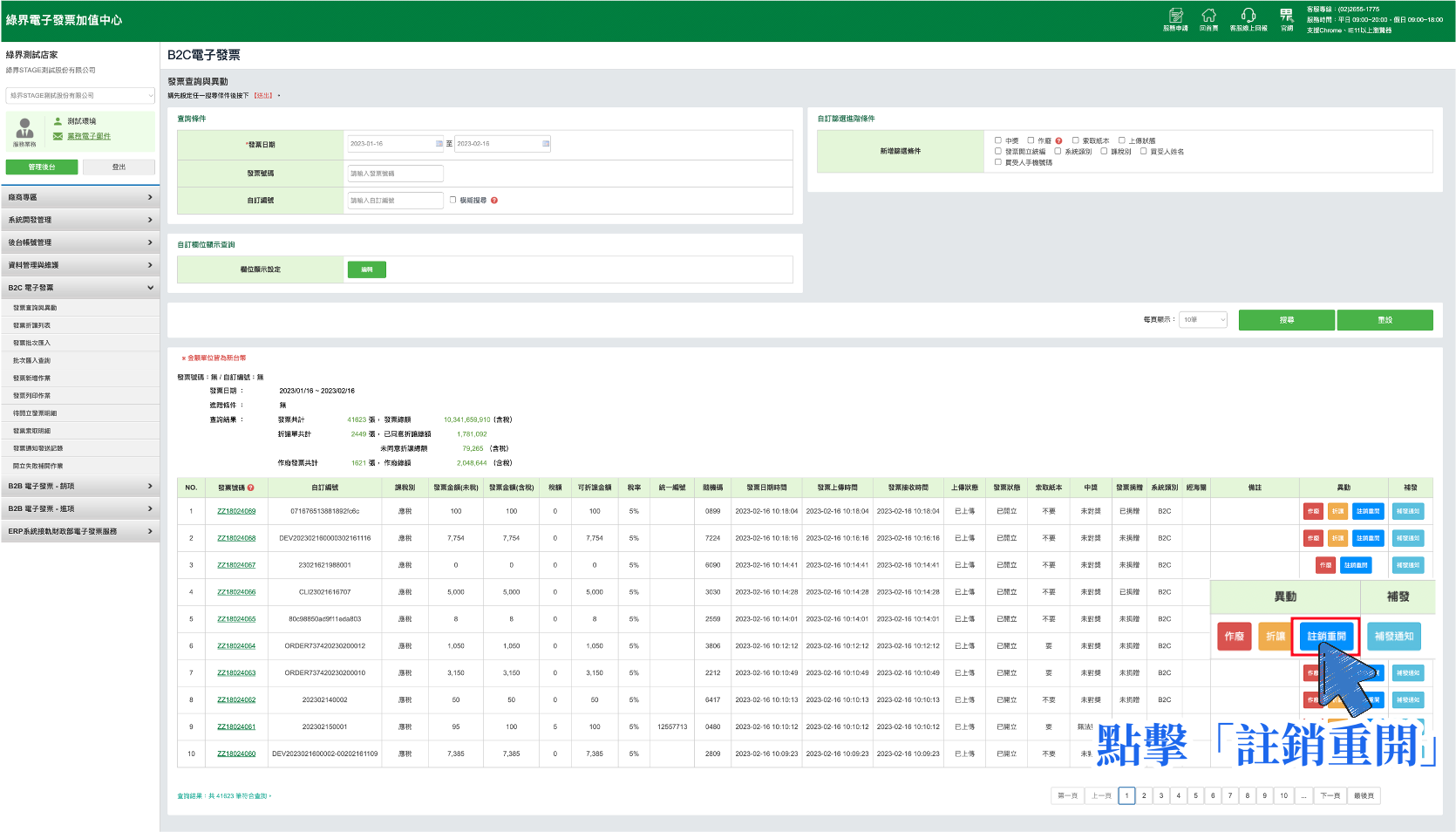Open the end date calendar picker icon

click(546, 144)
